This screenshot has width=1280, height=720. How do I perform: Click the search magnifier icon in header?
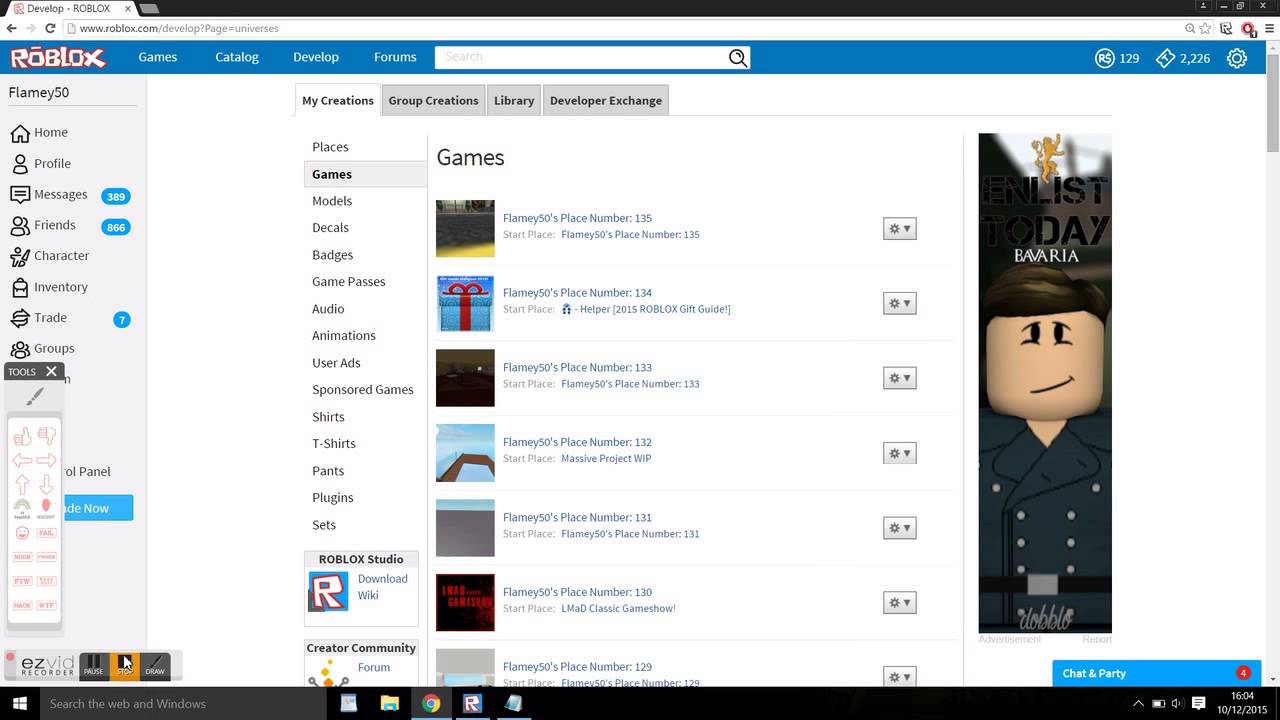point(737,58)
